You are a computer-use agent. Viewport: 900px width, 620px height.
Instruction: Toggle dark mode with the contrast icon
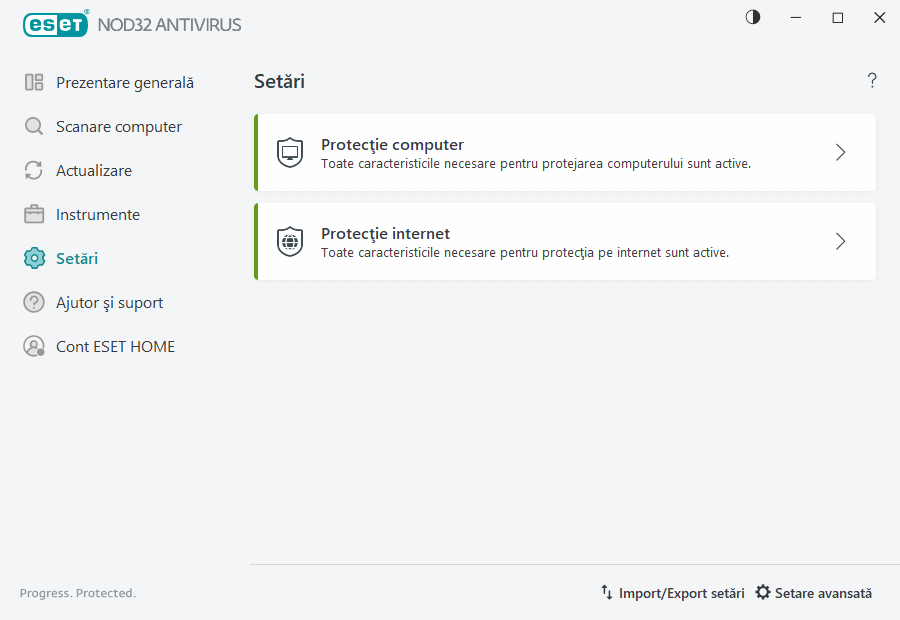point(752,17)
